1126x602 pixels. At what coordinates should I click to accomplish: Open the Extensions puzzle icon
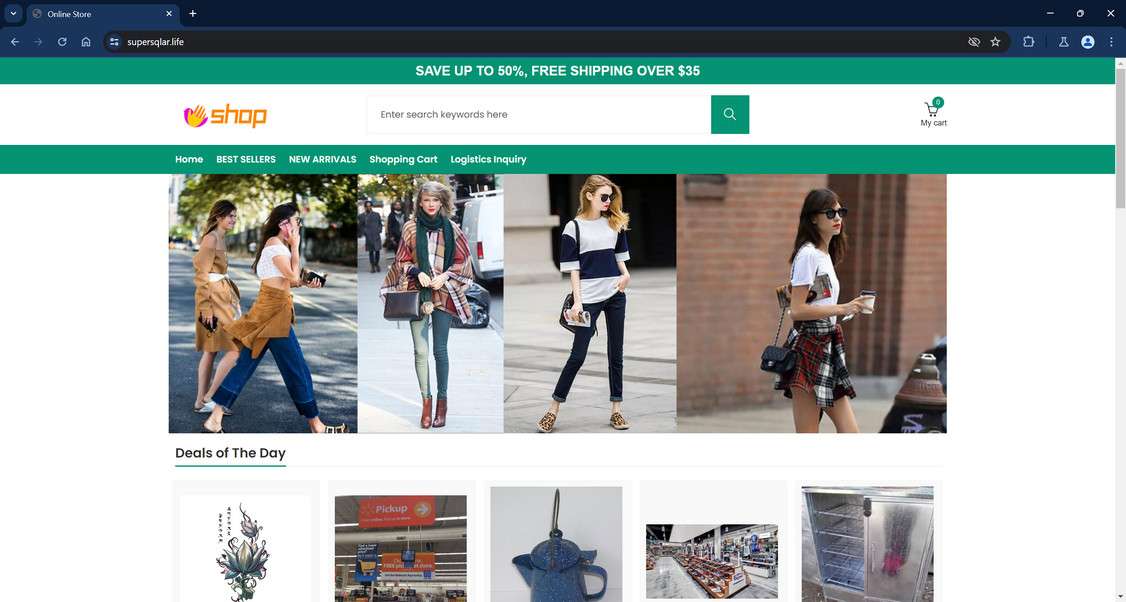point(1028,42)
